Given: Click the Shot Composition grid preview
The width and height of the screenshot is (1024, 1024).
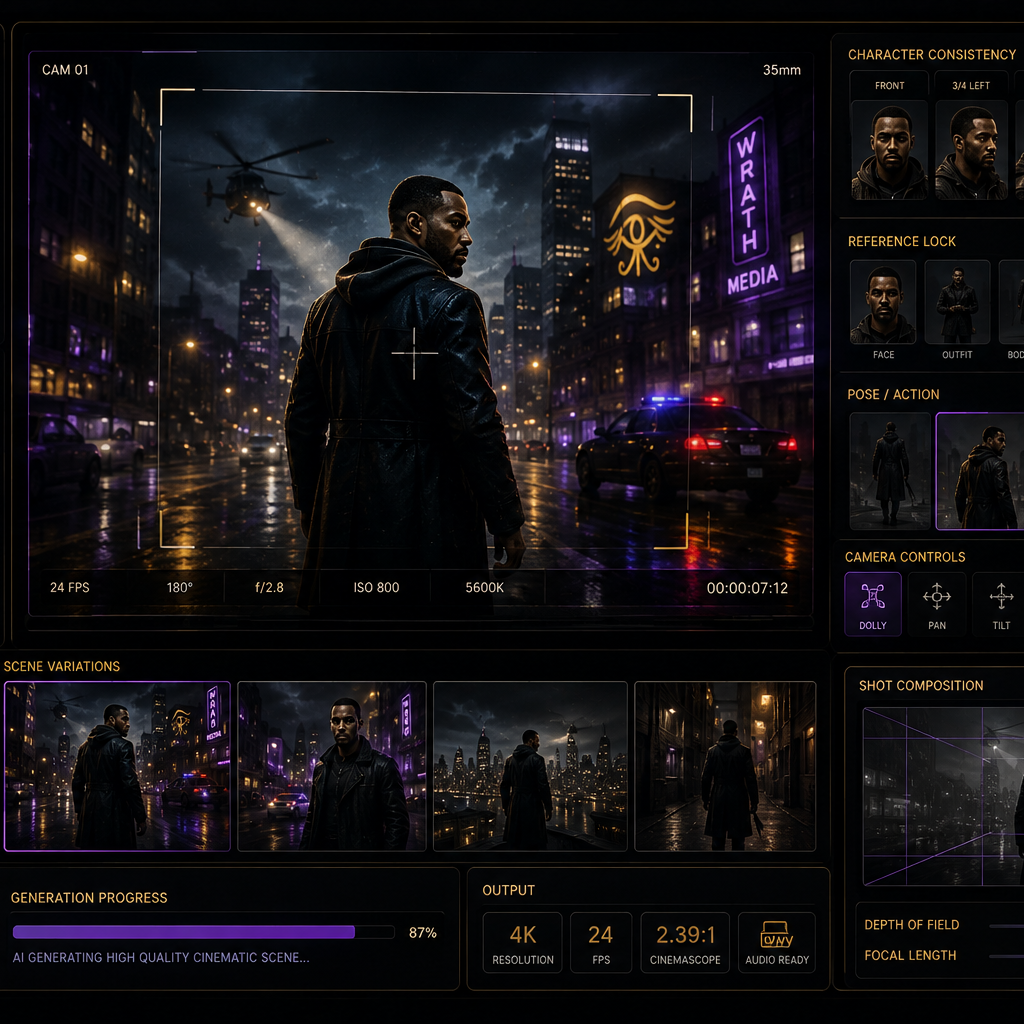Looking at the screenshot, I should click(943, 796).
